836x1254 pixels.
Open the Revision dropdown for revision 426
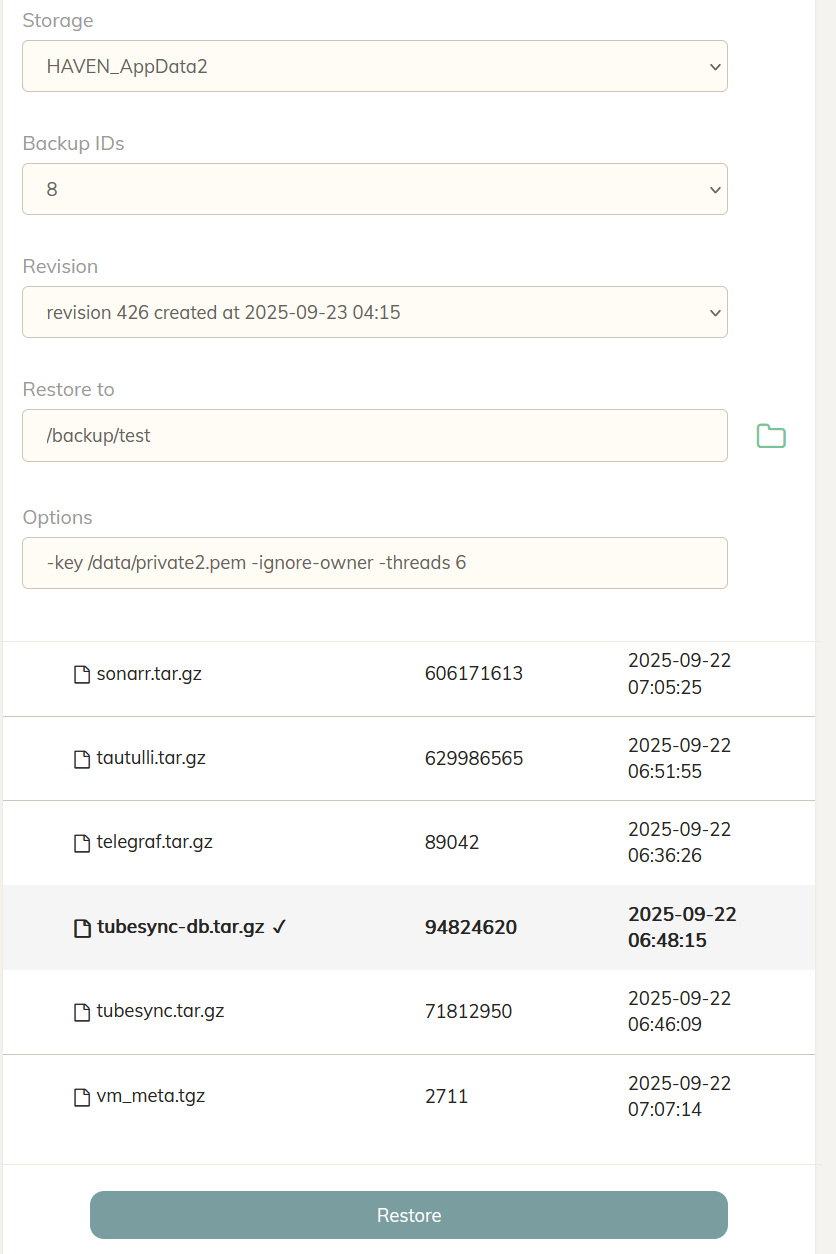[374, 312]
